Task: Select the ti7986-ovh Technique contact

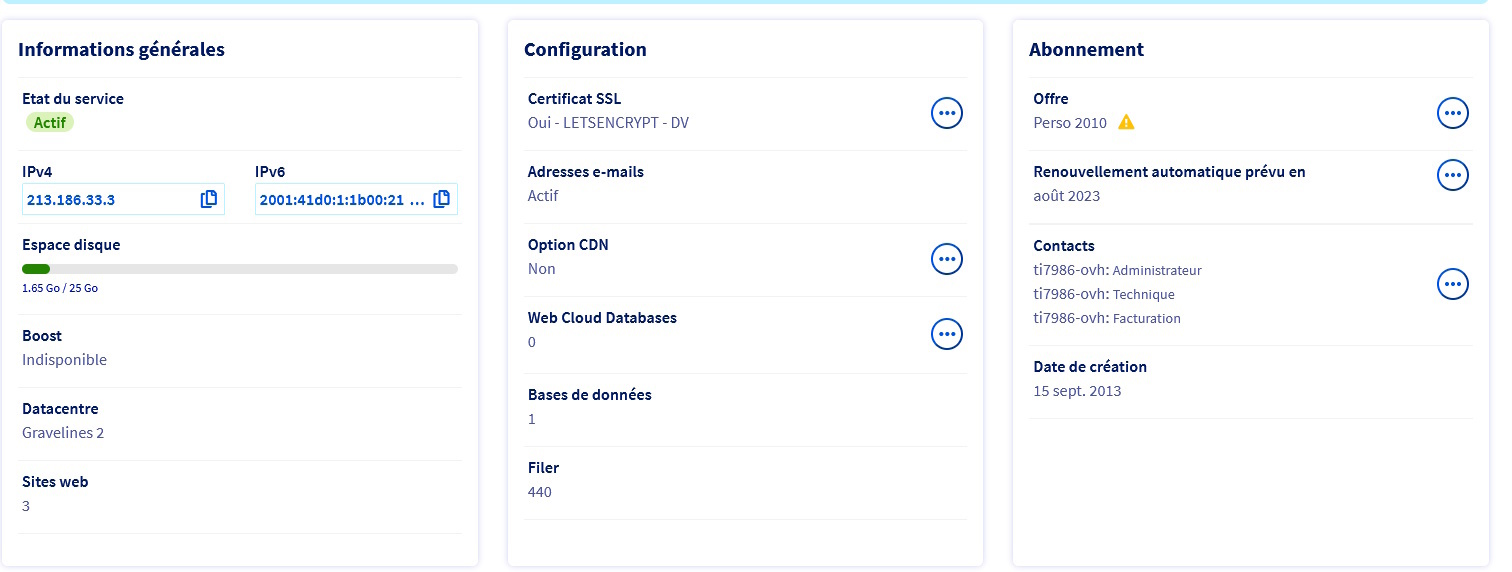Action: pos(1103,294)
